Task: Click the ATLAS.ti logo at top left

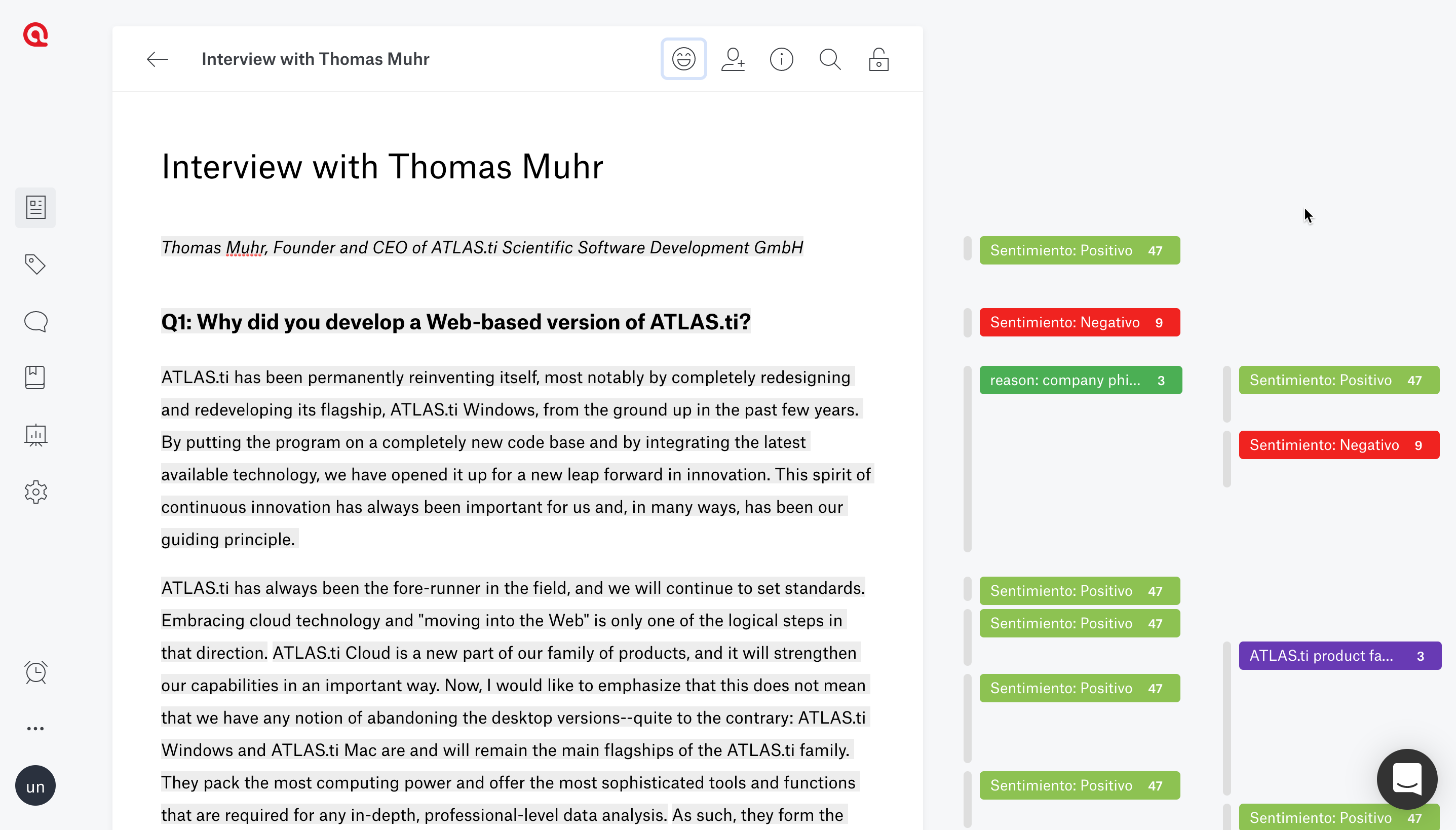Action: point(35,35)
